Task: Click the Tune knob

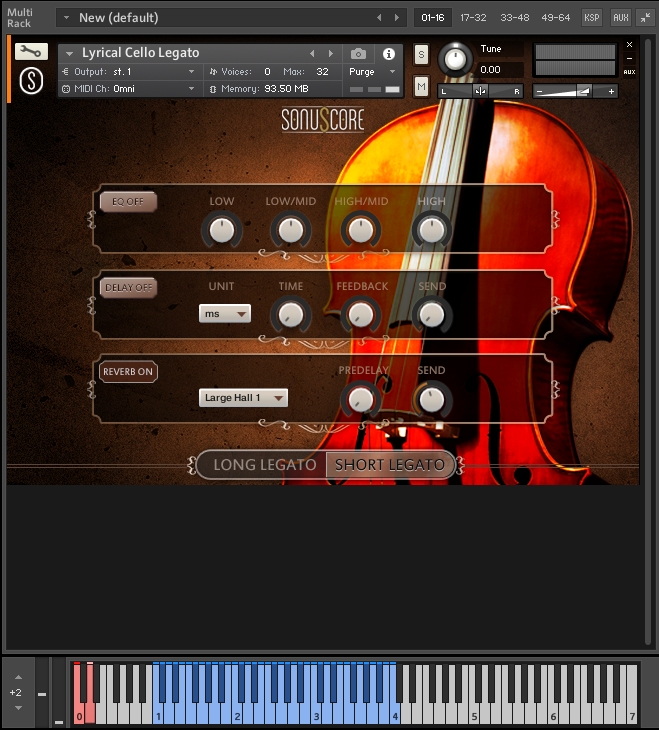Action: point(455,59)
